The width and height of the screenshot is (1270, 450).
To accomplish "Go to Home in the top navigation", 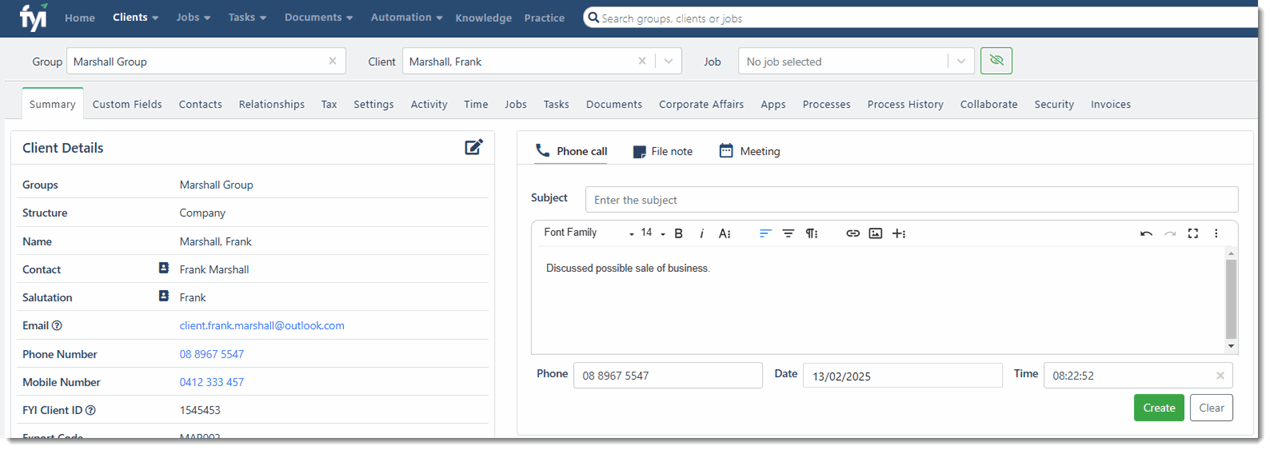I will pyautogui.click(x=80, y=18).
